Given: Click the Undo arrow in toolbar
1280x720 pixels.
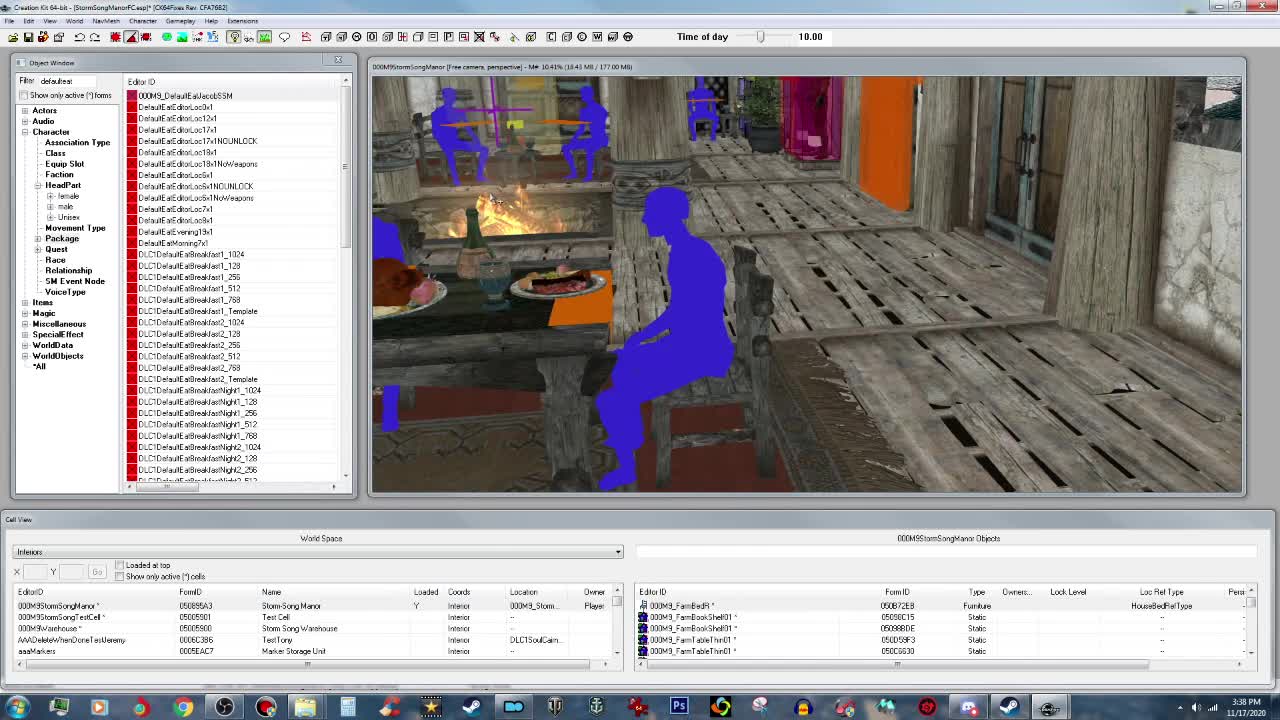Looking at the screenshot, I should click(x=79, y=37).
